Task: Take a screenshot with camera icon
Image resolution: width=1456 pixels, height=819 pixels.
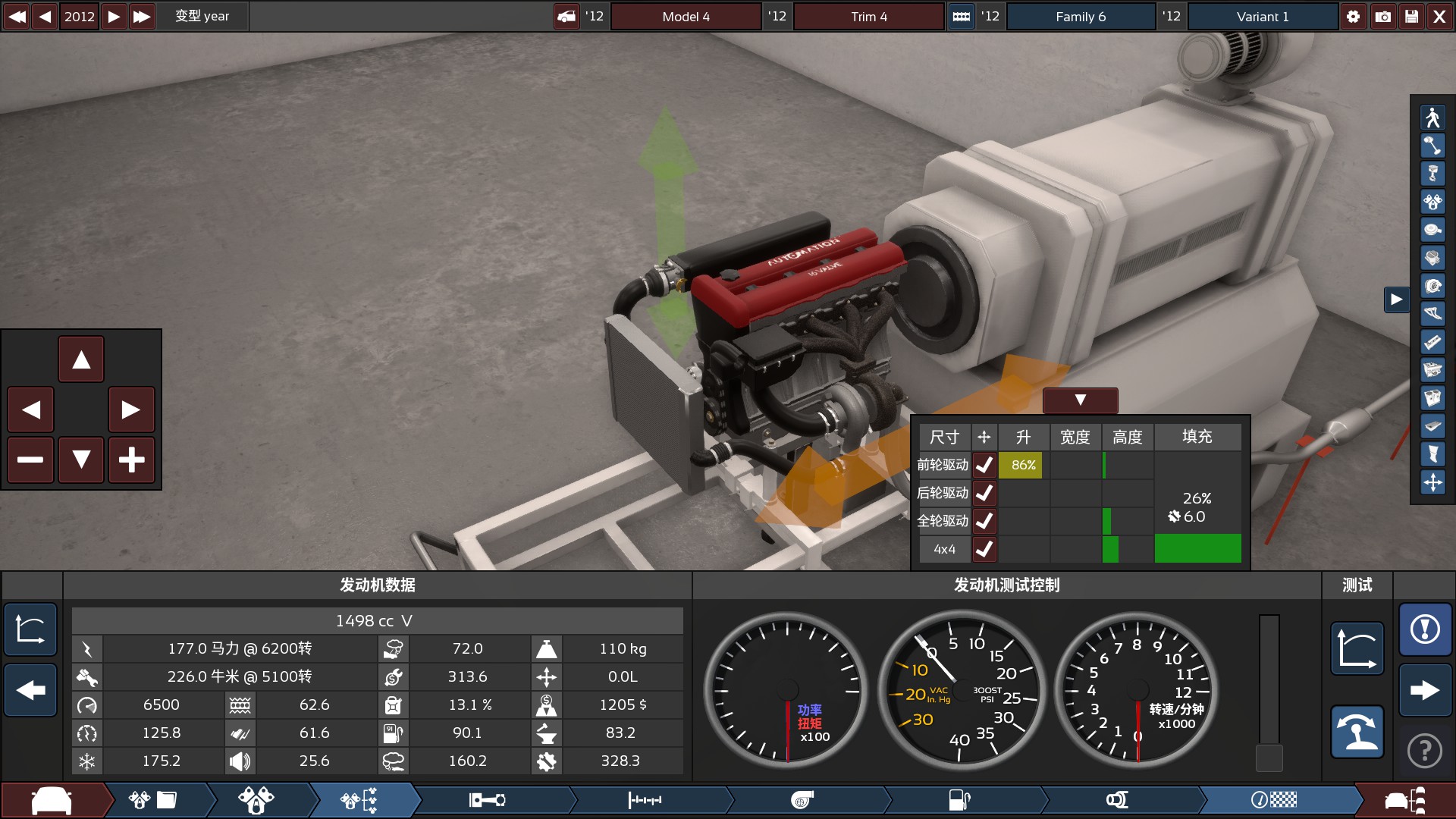Action: (1382, 16)
